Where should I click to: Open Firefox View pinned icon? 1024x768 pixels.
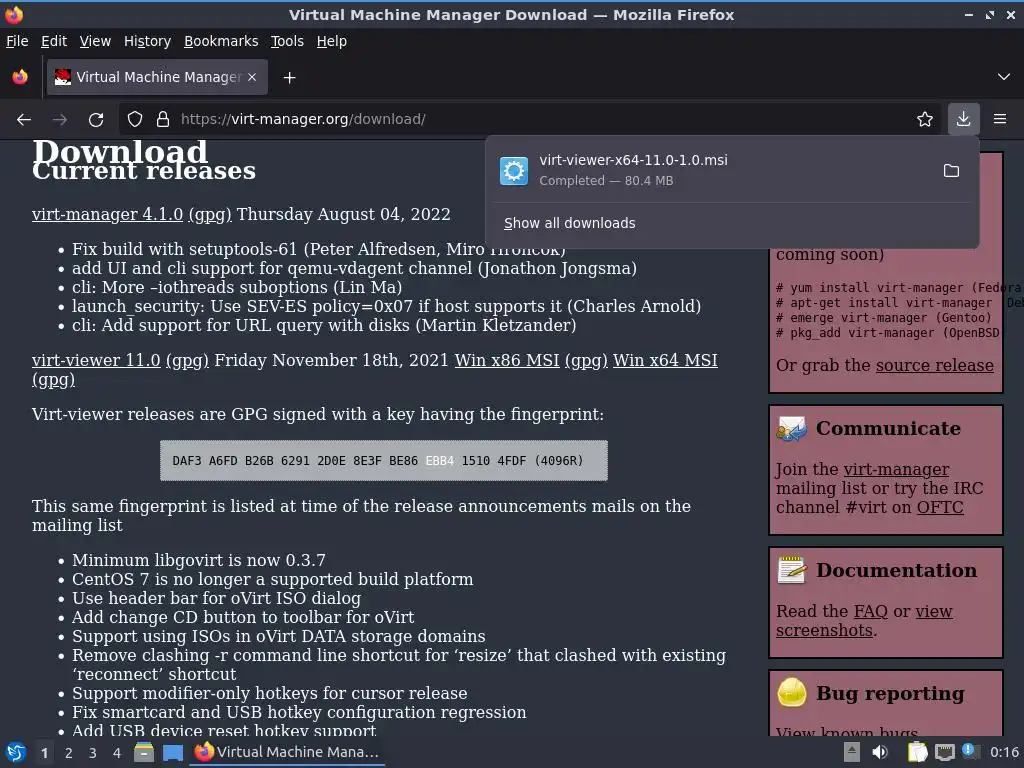20,77
